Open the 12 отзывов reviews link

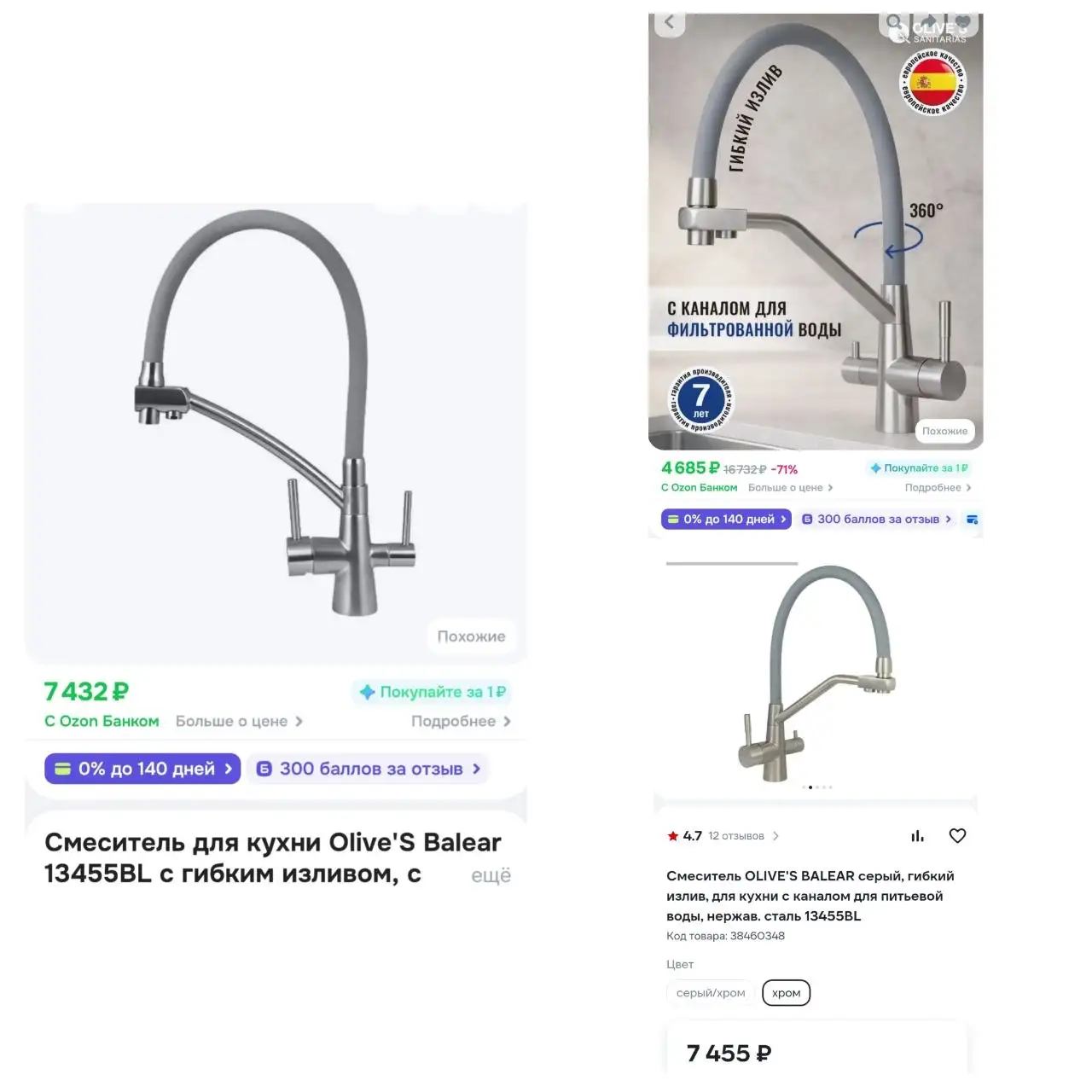(x=744, y=836)
